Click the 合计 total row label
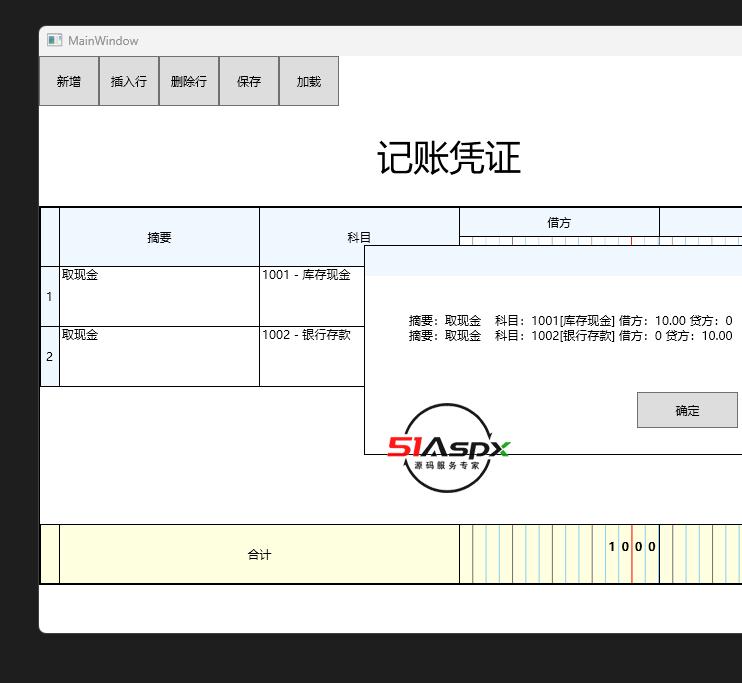 pyautogui.click(x=259, y=554)
